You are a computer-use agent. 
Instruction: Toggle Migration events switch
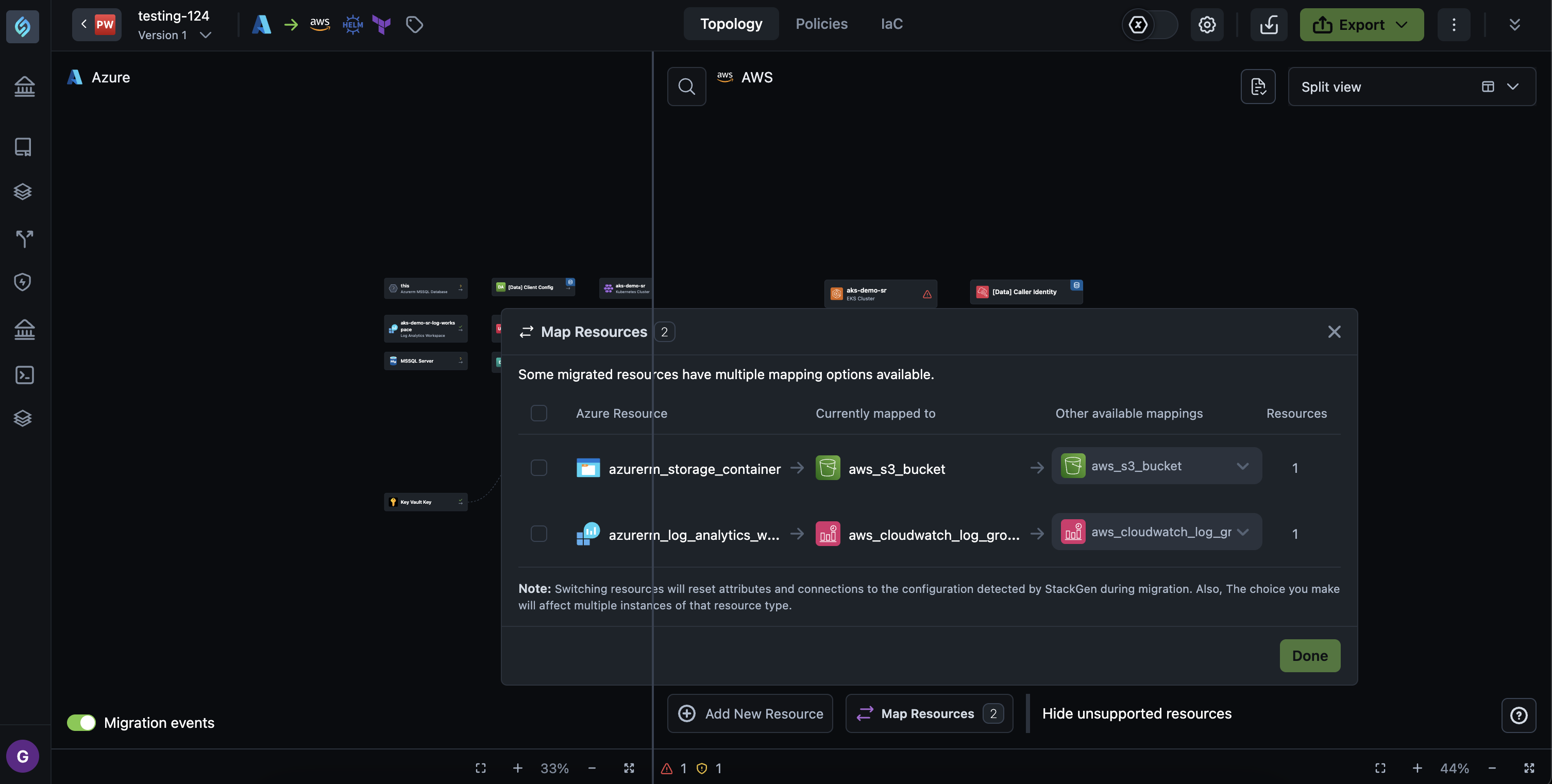(81, 723)
